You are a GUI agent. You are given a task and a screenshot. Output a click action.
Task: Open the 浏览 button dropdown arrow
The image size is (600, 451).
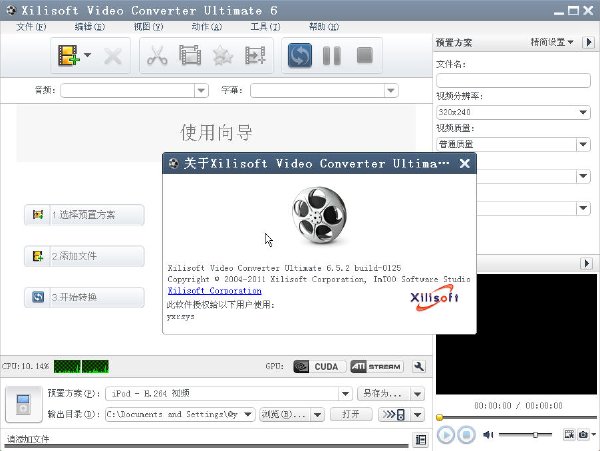click(318, 414)
